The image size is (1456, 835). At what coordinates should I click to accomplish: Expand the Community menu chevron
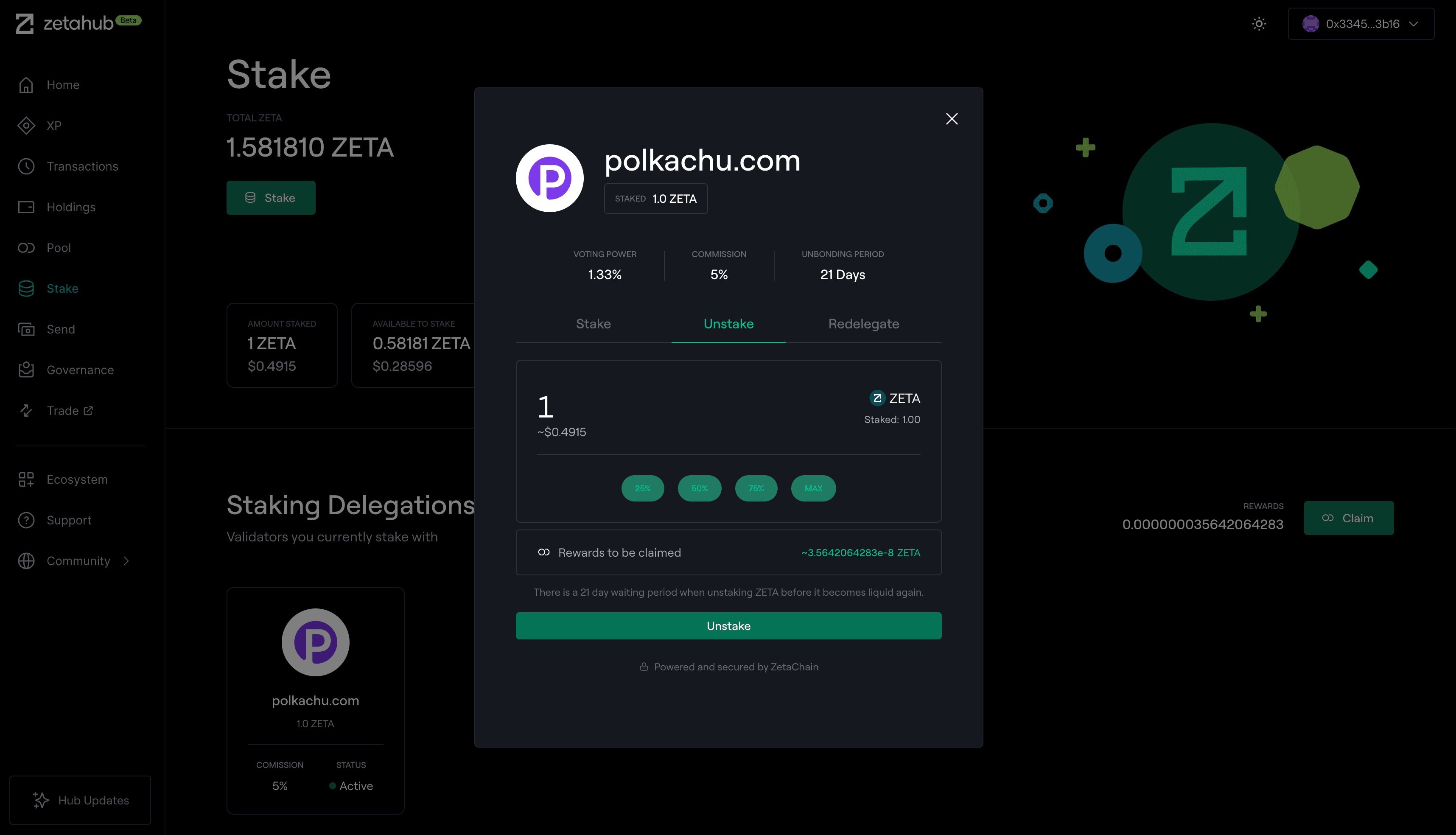(x=126, y=561)
